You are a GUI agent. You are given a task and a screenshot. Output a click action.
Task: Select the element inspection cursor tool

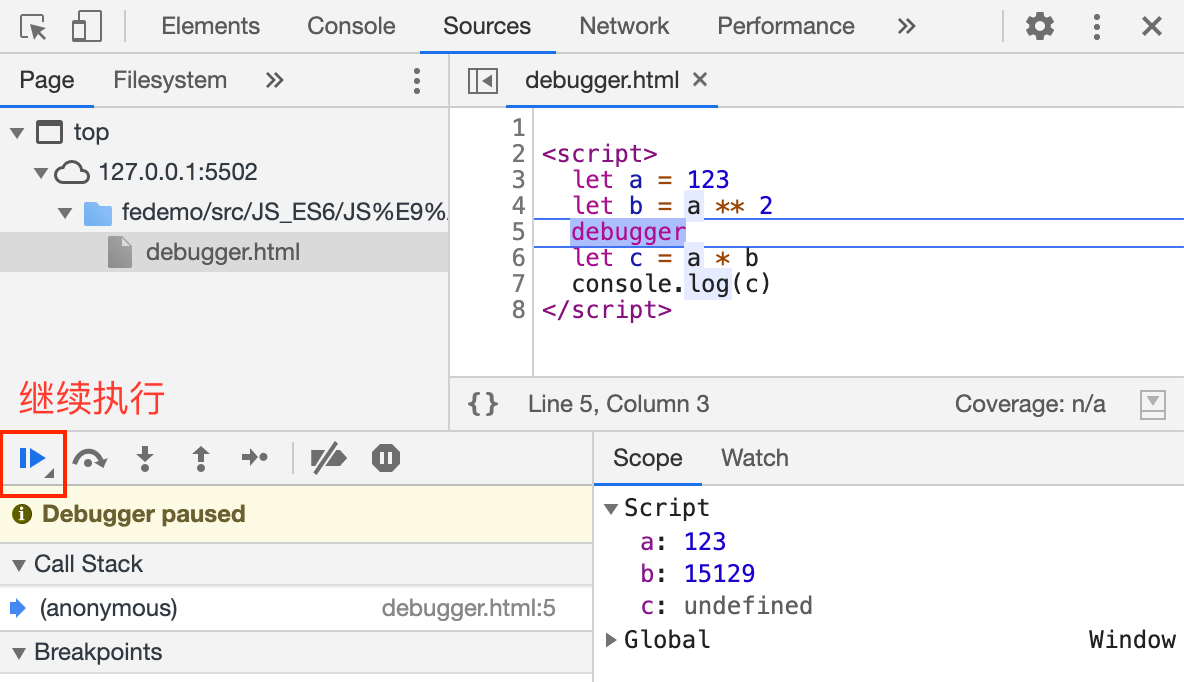coord(30,26)
